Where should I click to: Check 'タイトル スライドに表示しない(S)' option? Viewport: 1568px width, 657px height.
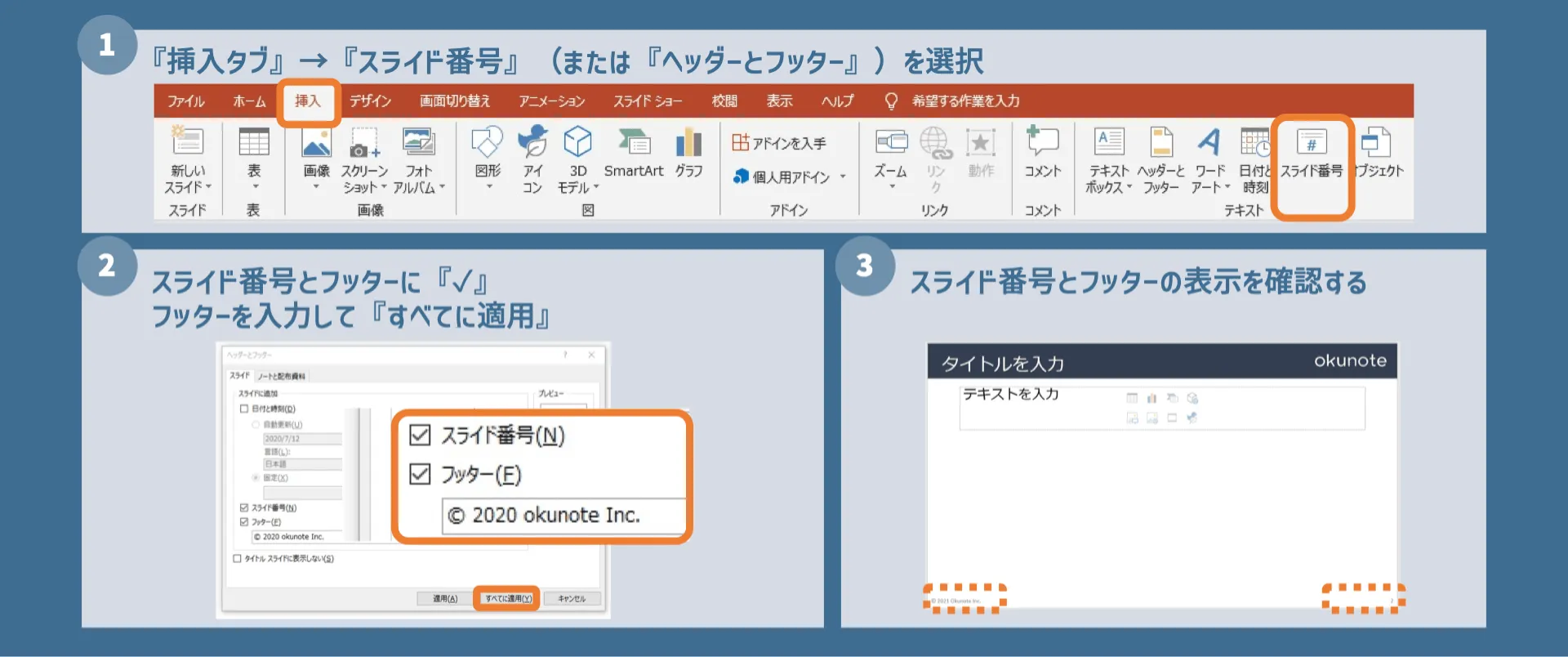coord(238,559)
